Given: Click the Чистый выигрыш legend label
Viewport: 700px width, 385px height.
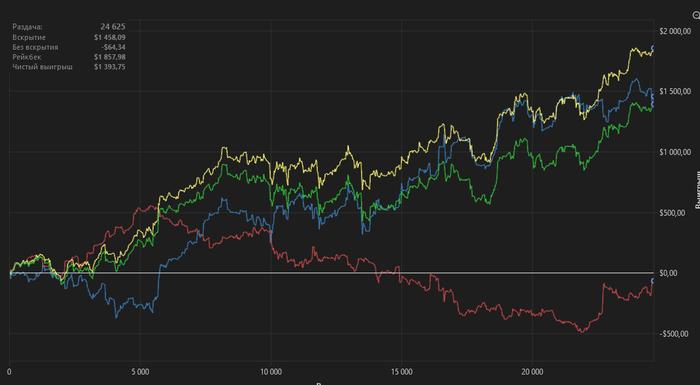Looking at the screenshot, I should 42,67.
